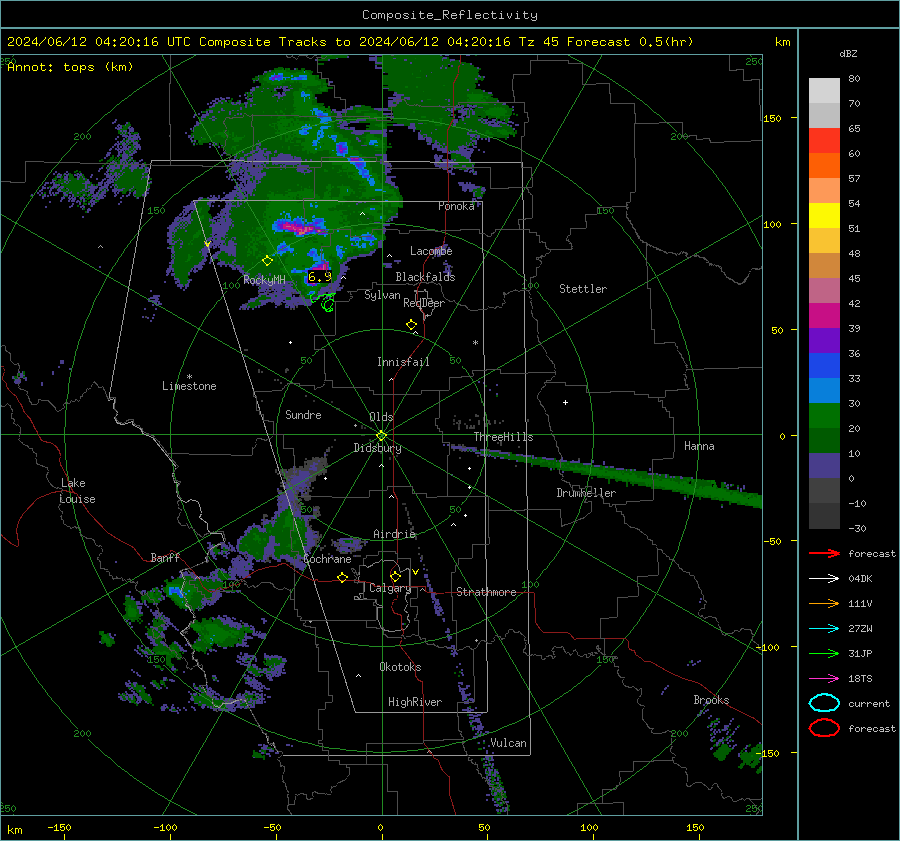Click the UTC timestamp header text
The height and width of the screenshot is (841, 900).
coord(98,42)
